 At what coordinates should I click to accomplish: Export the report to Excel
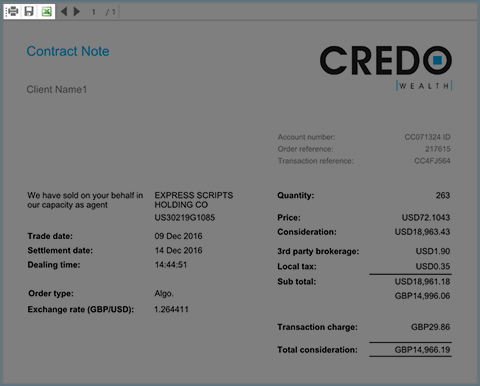point(46,12)
